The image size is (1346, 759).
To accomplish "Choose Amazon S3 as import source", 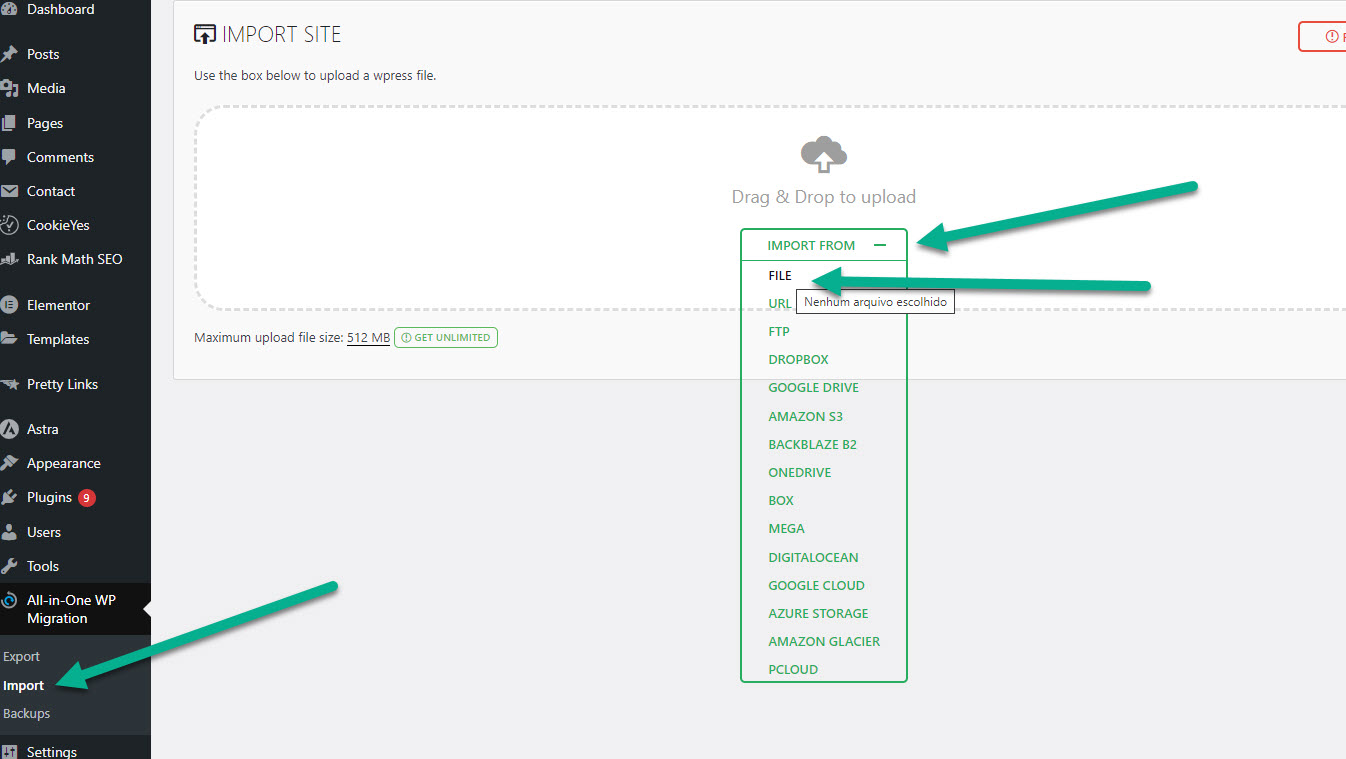I will [x=805, y=416].
